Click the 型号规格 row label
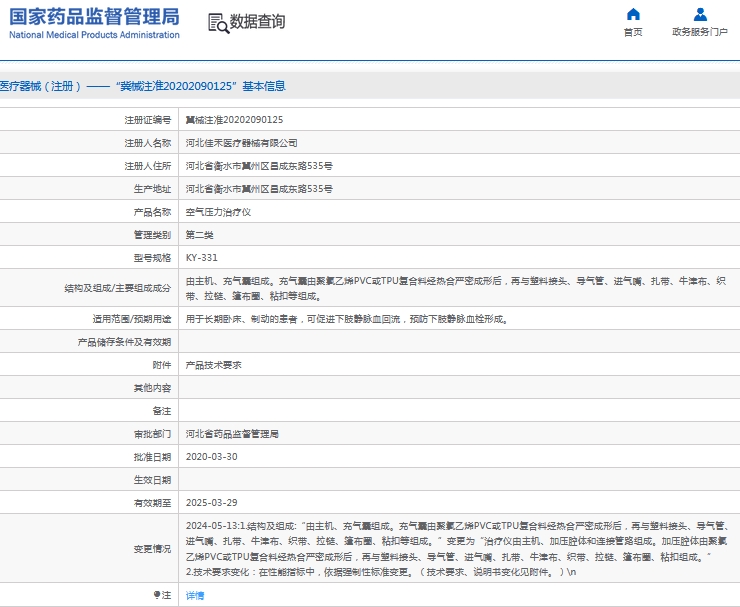The width and height of the screenshot is (740, 607). click(x=152, y=258)
